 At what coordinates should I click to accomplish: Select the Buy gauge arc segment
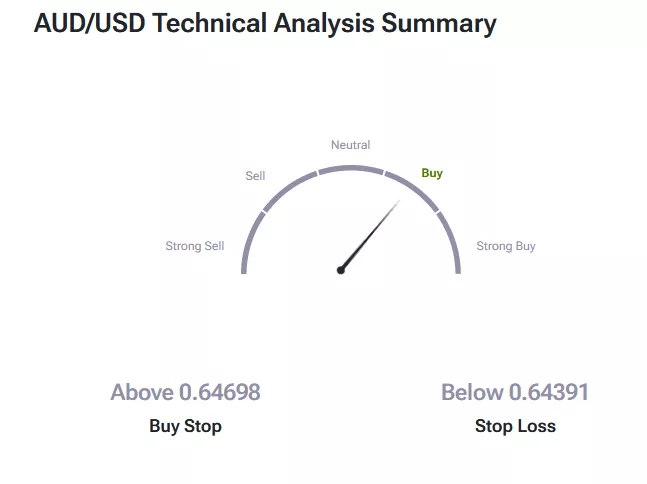click(x=412, y=187)
